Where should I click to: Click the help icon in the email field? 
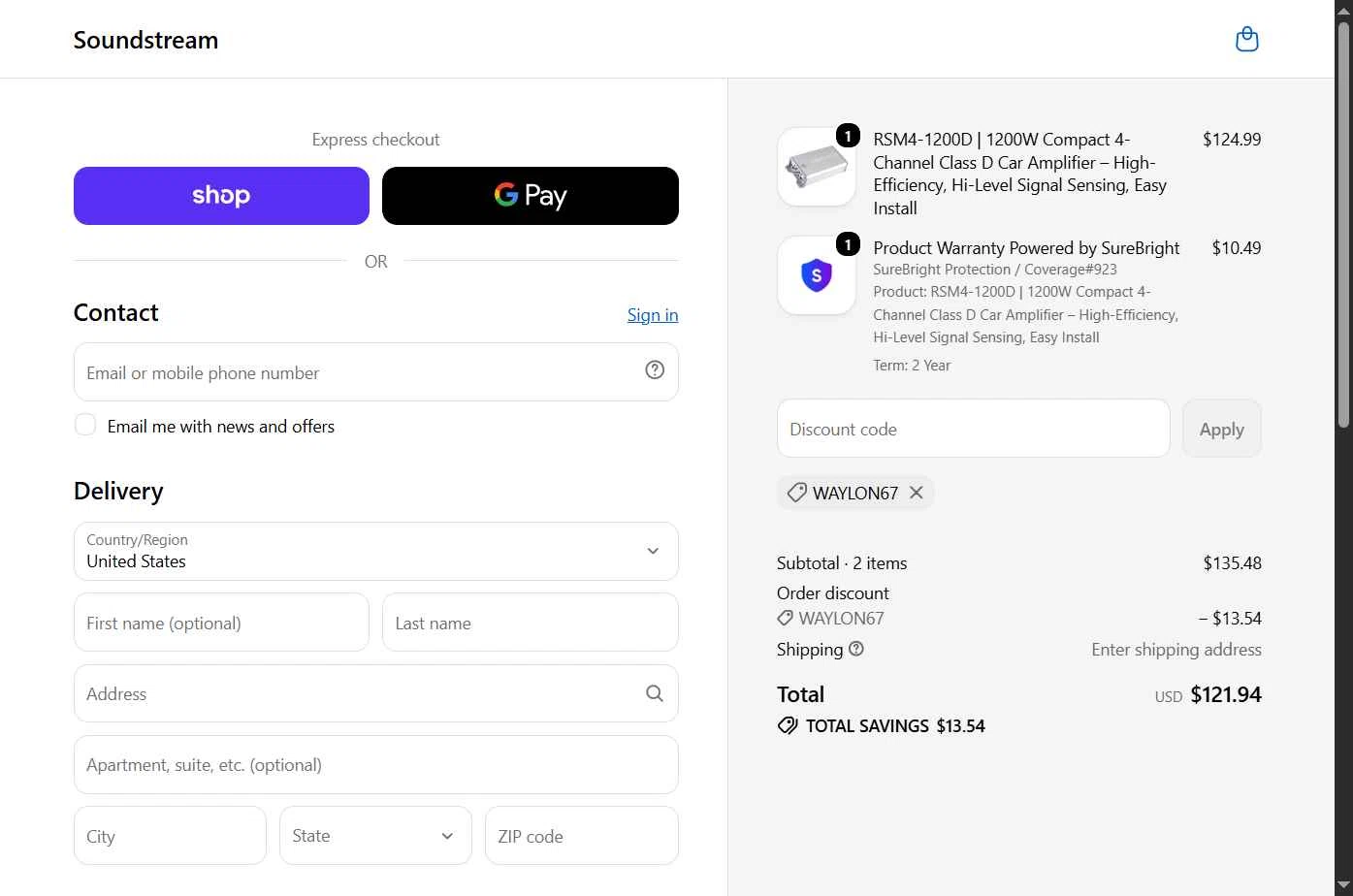pos(655,369)
